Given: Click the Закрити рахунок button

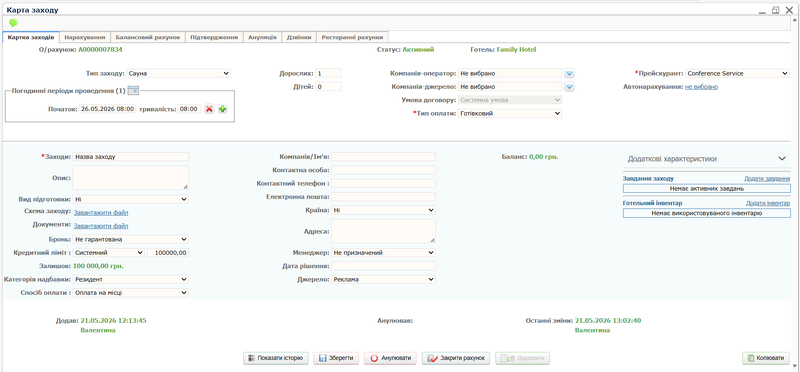Looking at the screenshot, I should pos(456,358).
